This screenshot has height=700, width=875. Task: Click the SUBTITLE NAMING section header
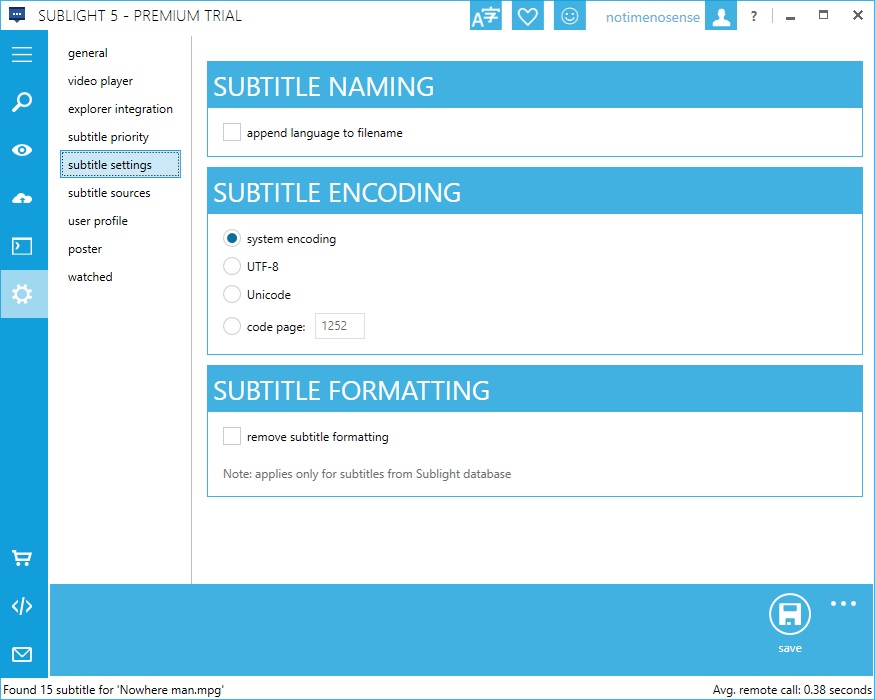pos(535,85)
